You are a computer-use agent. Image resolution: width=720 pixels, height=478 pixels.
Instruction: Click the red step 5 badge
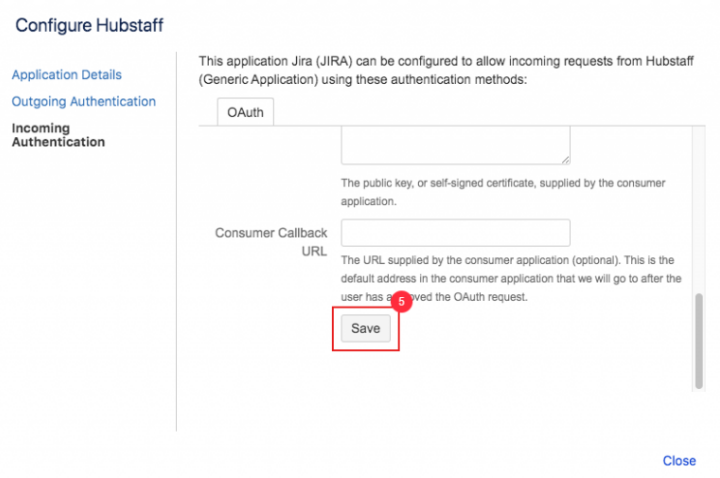point(400,300)
